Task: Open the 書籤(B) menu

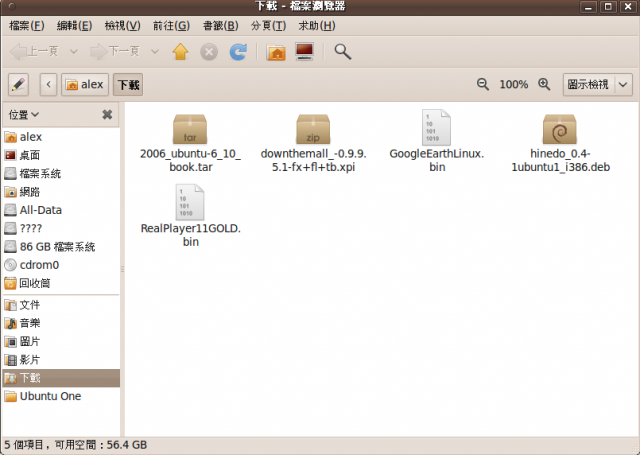Action: click(220, 26)
